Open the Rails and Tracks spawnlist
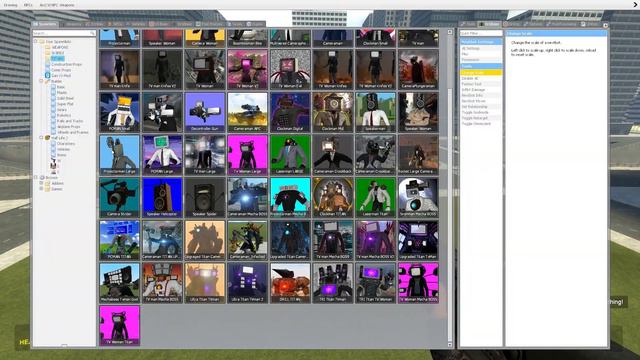Screen dimensions: 640x360 (x=70, y=121)
